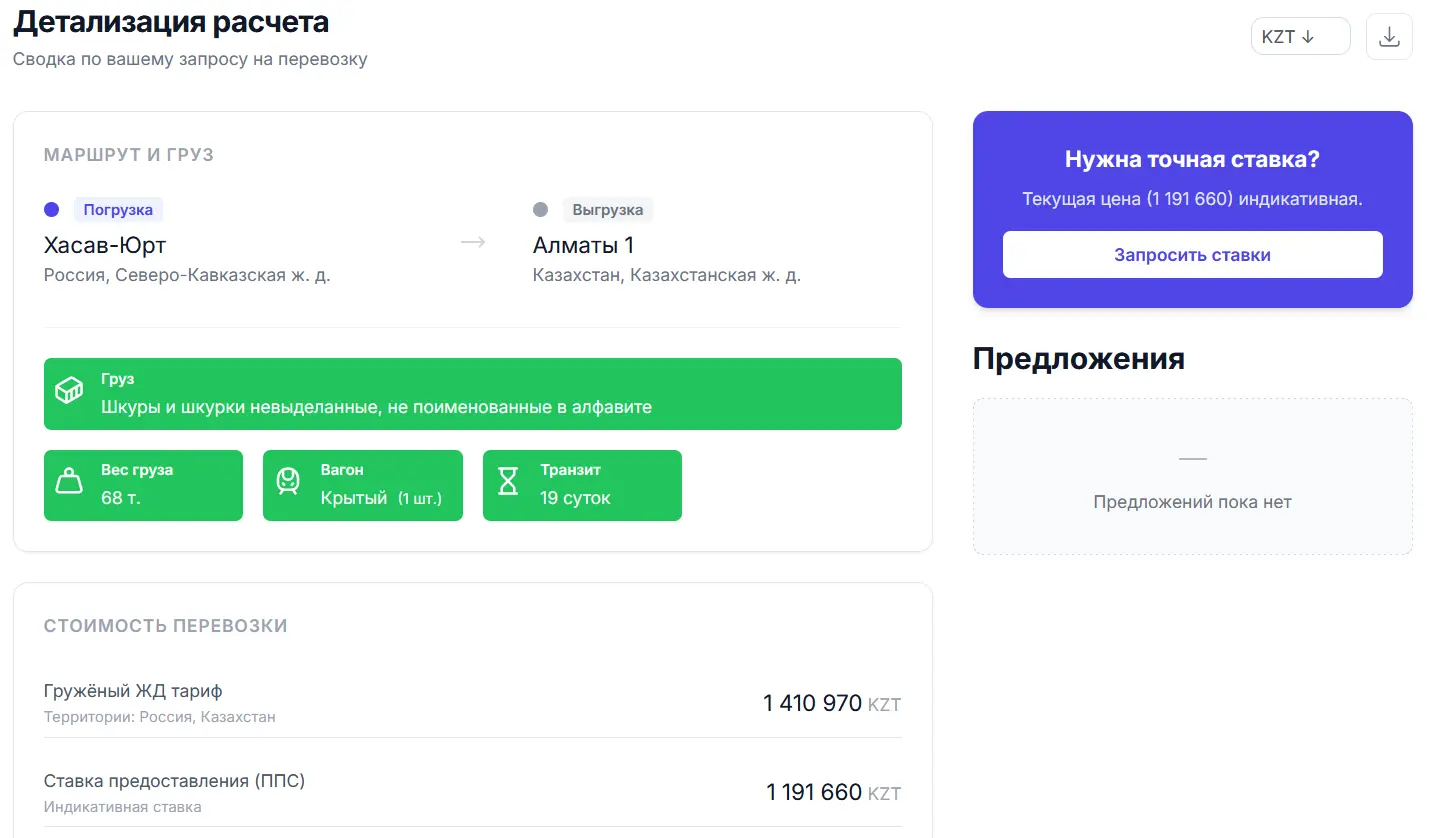
Task: Click the Вес груза 68 т. tile
Action: (x=143, y=485)
